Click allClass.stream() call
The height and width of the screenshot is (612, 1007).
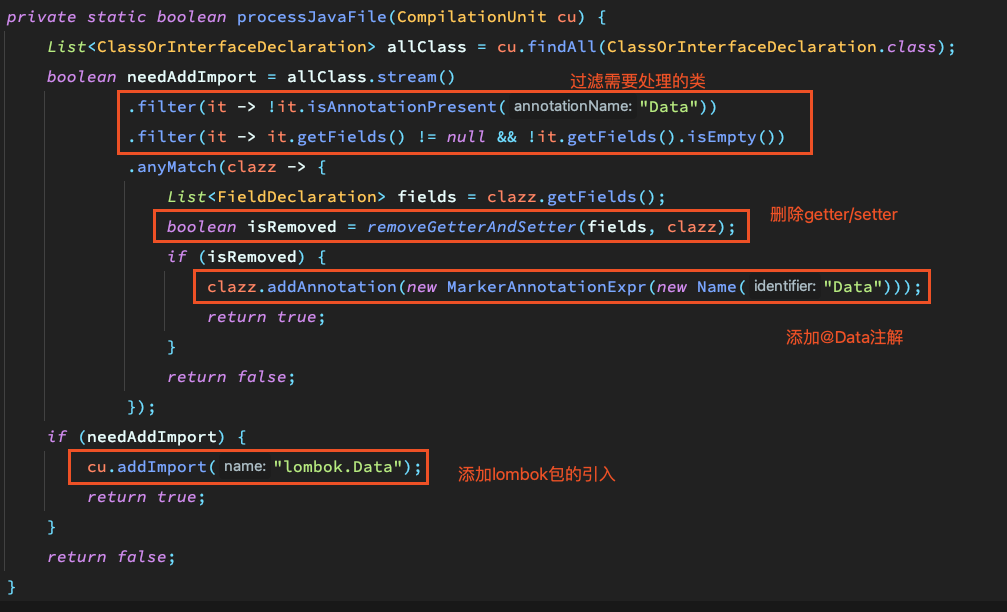pyautogui.click(x=371, y=77)
